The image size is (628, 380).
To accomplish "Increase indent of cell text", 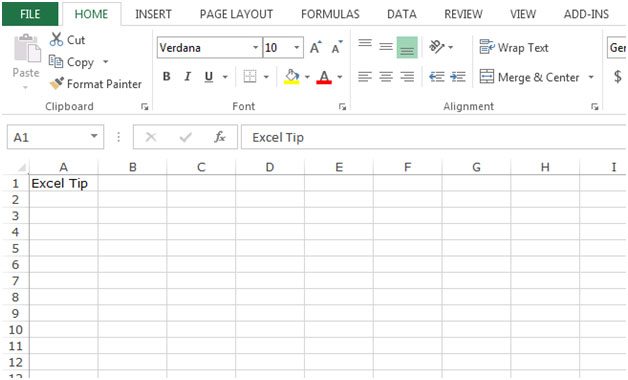I will (x=458, y=76).
